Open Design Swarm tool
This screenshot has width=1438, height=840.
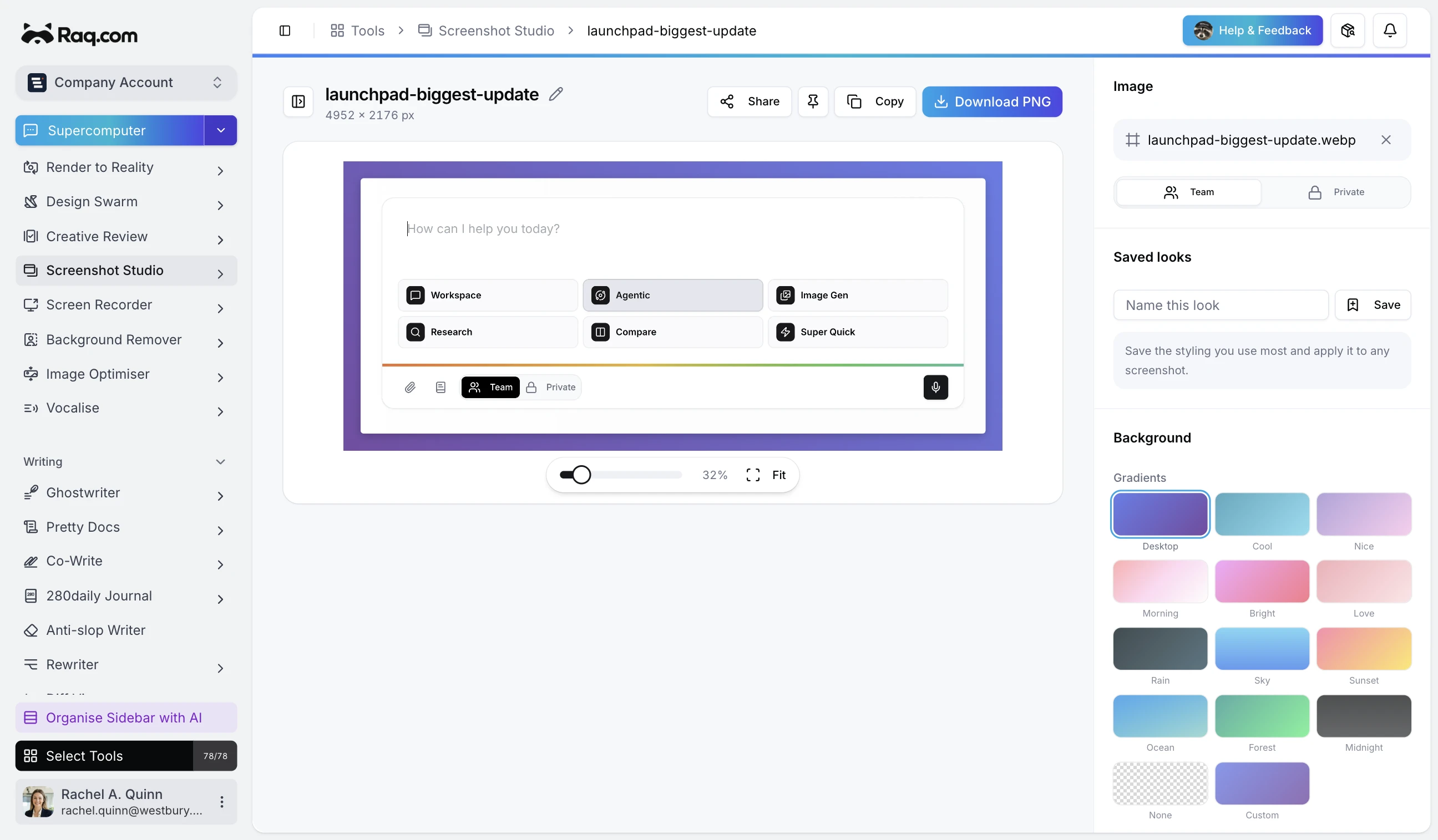125,202
